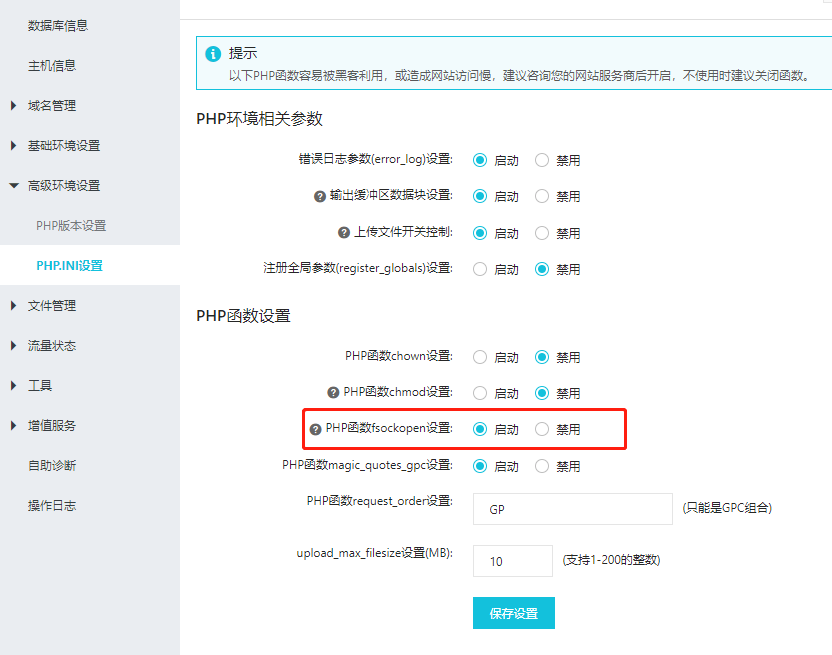Click the 工具 sidebar label
Image resolution: width=832 pixels, height=655 pixels.
pyautogui.click(x=40, y=385)
